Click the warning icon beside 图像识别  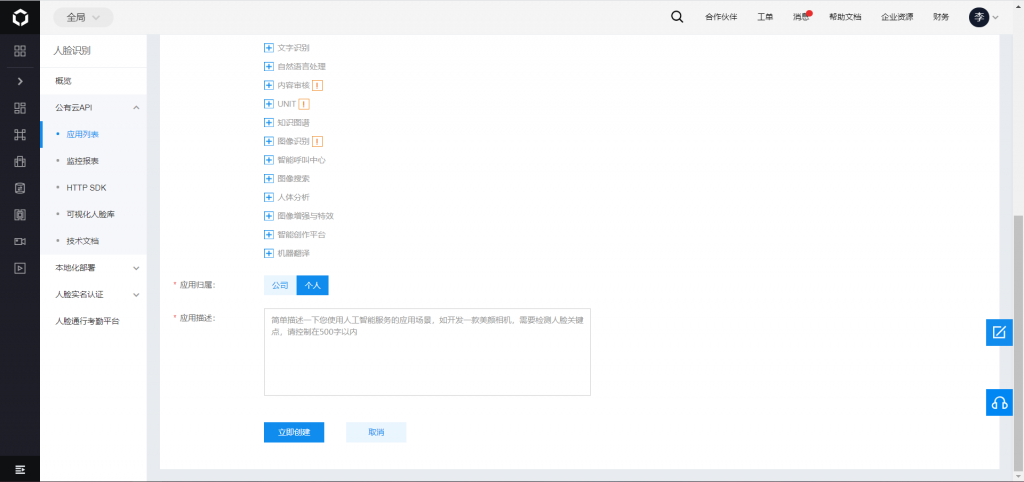coord(317,141)
